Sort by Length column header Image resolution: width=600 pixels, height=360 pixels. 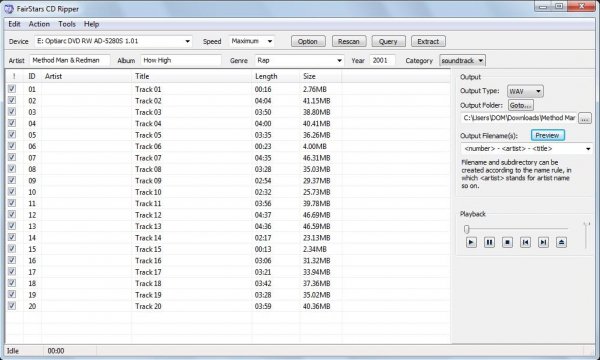coord(276,76)
